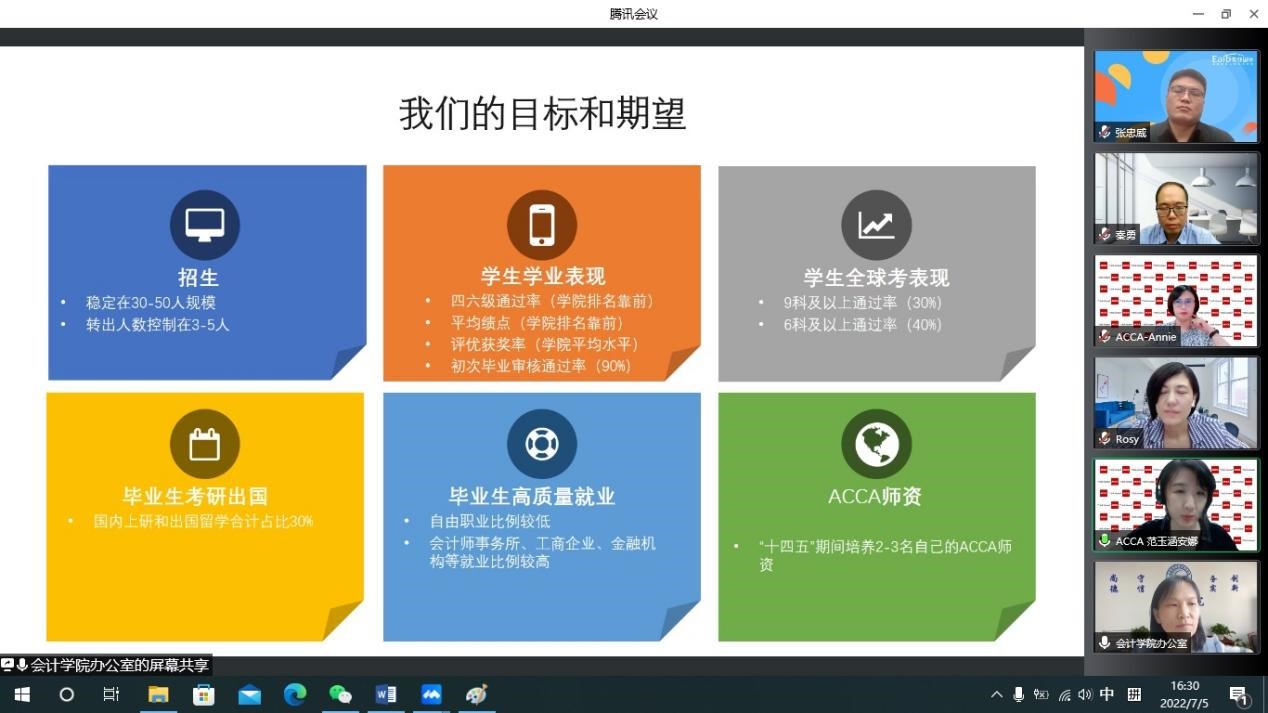Open the Windows Start menu
Viewport: 1268px width, 713px height.
coord(21,694)
